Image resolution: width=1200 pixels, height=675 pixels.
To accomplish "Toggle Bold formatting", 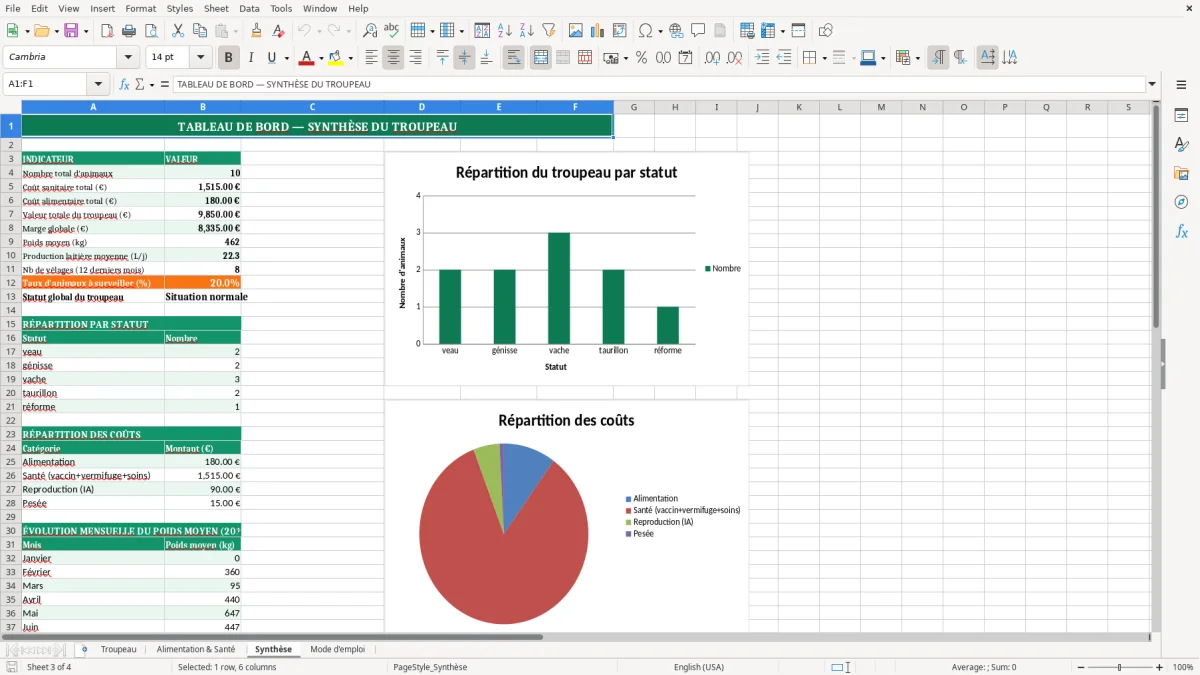I will (229, 58).
